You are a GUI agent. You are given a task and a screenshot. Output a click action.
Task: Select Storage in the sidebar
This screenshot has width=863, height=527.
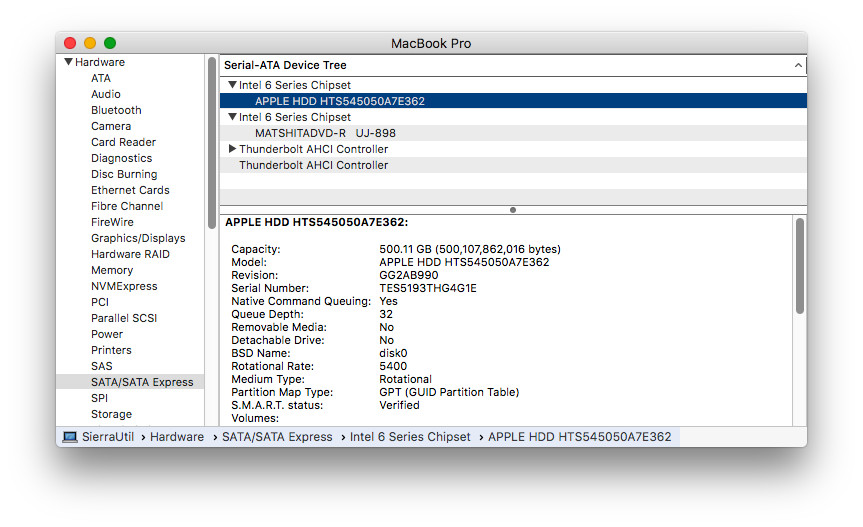click(x=111, y=413)
